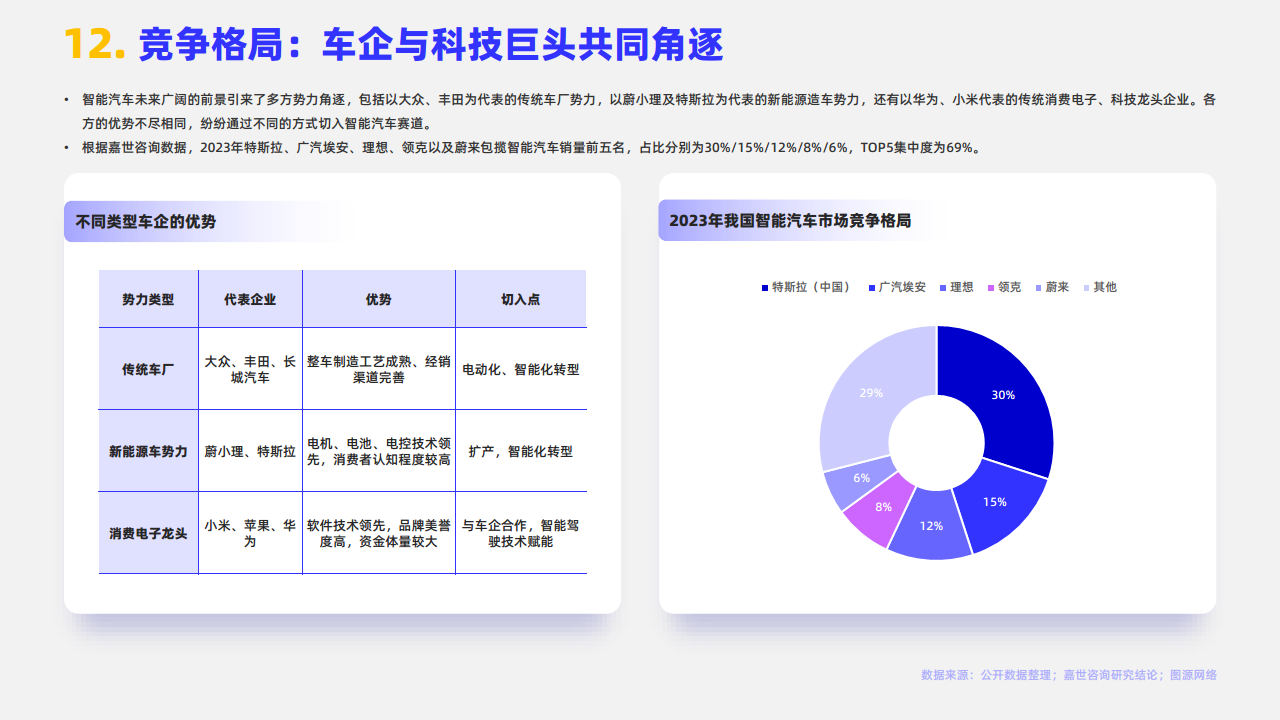Select the 12% donut segment

[931, 525]
